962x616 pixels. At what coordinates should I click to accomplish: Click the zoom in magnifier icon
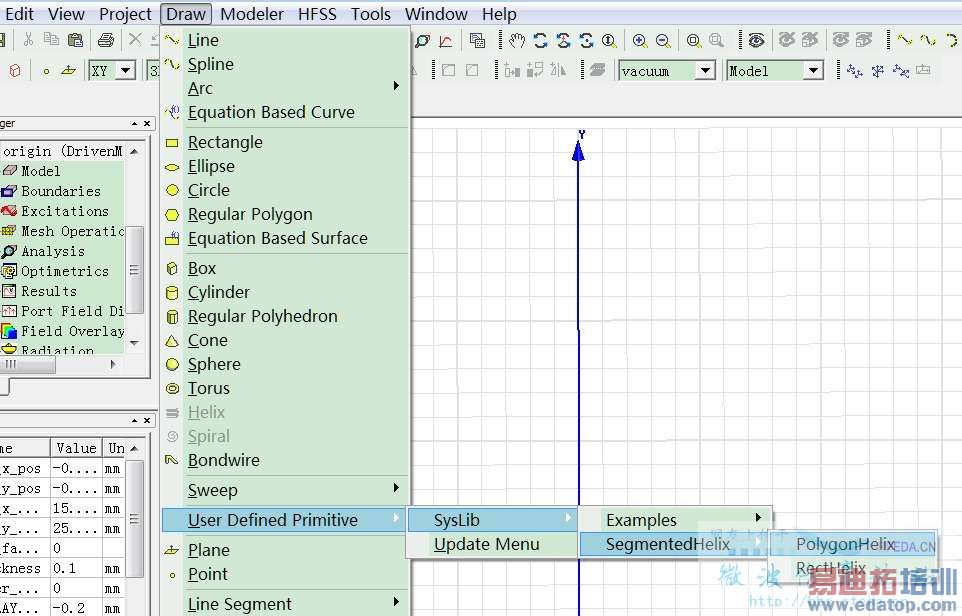tap(640, 40)
